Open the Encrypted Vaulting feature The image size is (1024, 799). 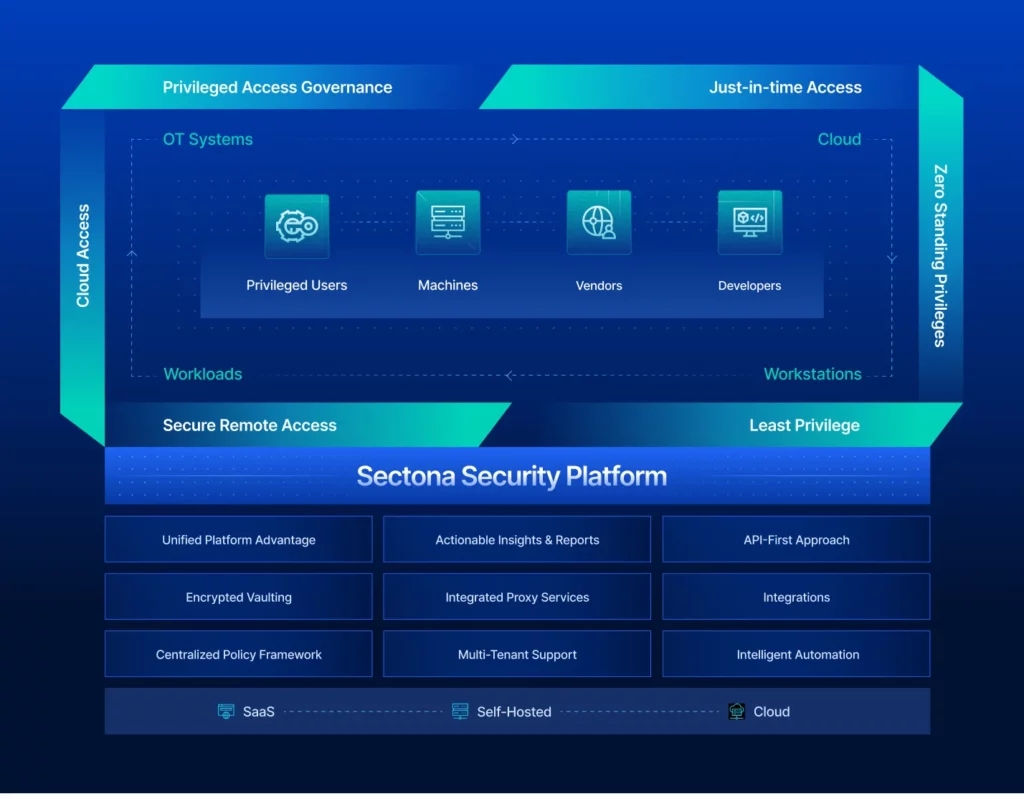pyautogui.click(x=238, y=597)
